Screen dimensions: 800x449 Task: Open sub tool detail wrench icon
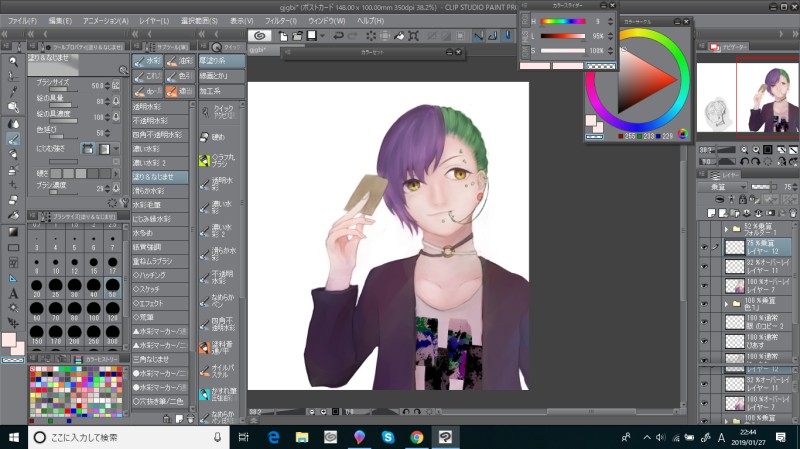[x=125, y=203]
